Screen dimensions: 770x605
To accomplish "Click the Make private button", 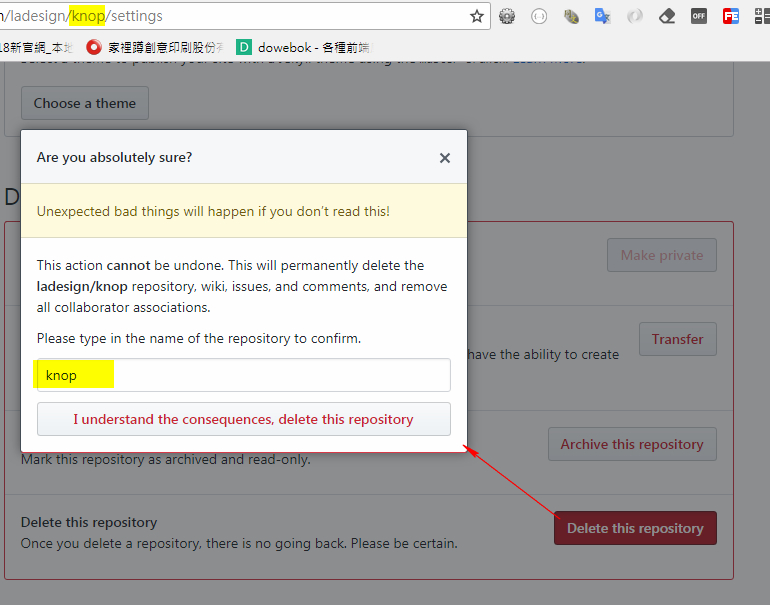I will click(x=661, y=255).
